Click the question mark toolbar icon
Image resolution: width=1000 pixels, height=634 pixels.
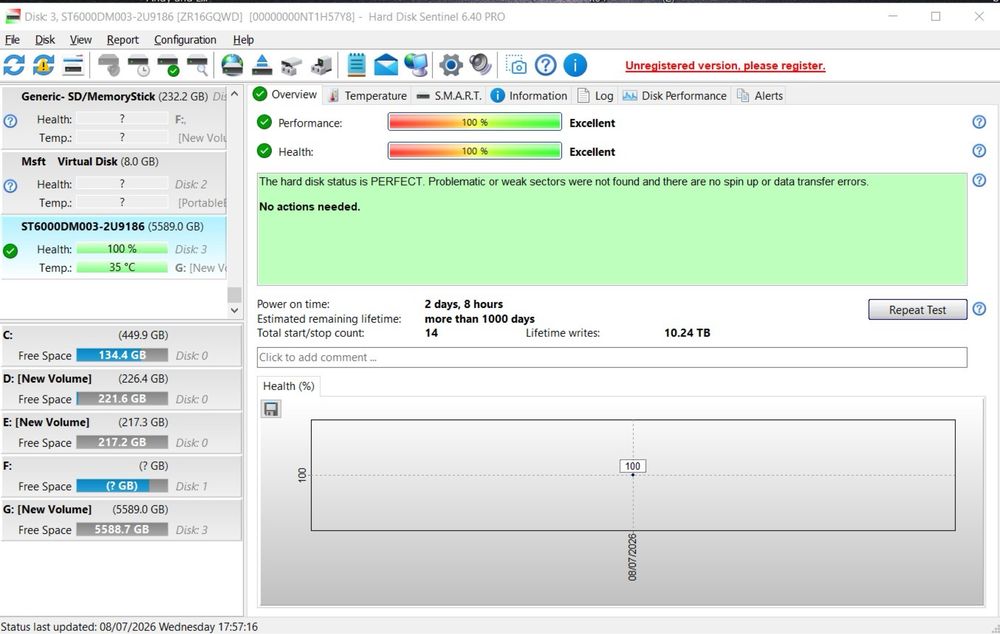[x=546, y=65]
